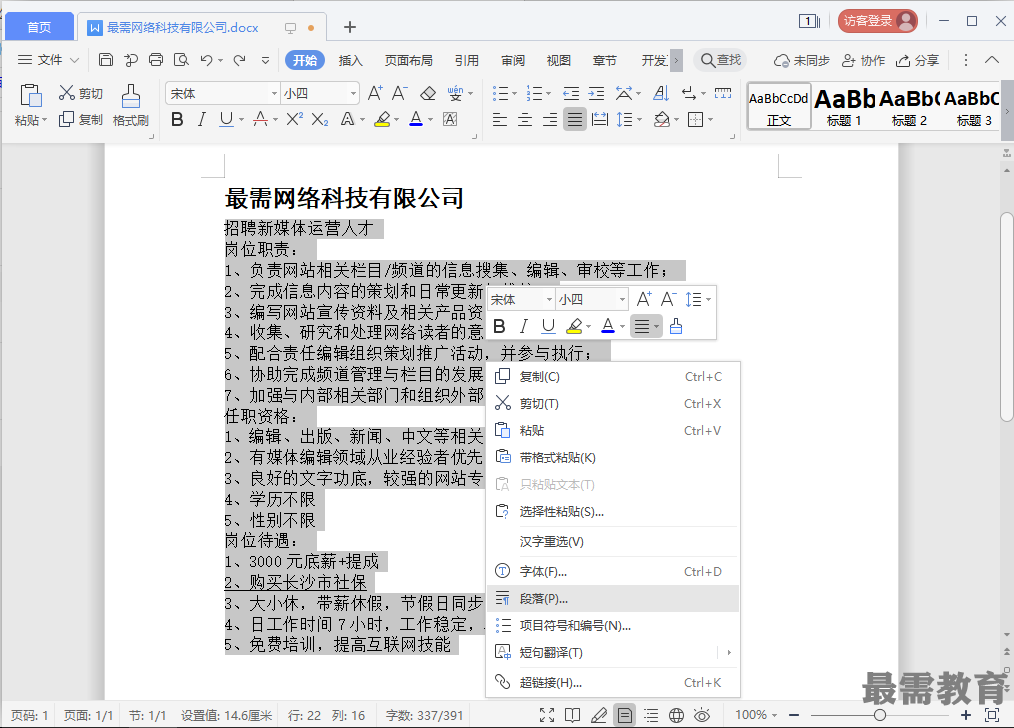Increase indent in the ribbon
Screen dimensions: 1014x728
(x=596, y=94)
